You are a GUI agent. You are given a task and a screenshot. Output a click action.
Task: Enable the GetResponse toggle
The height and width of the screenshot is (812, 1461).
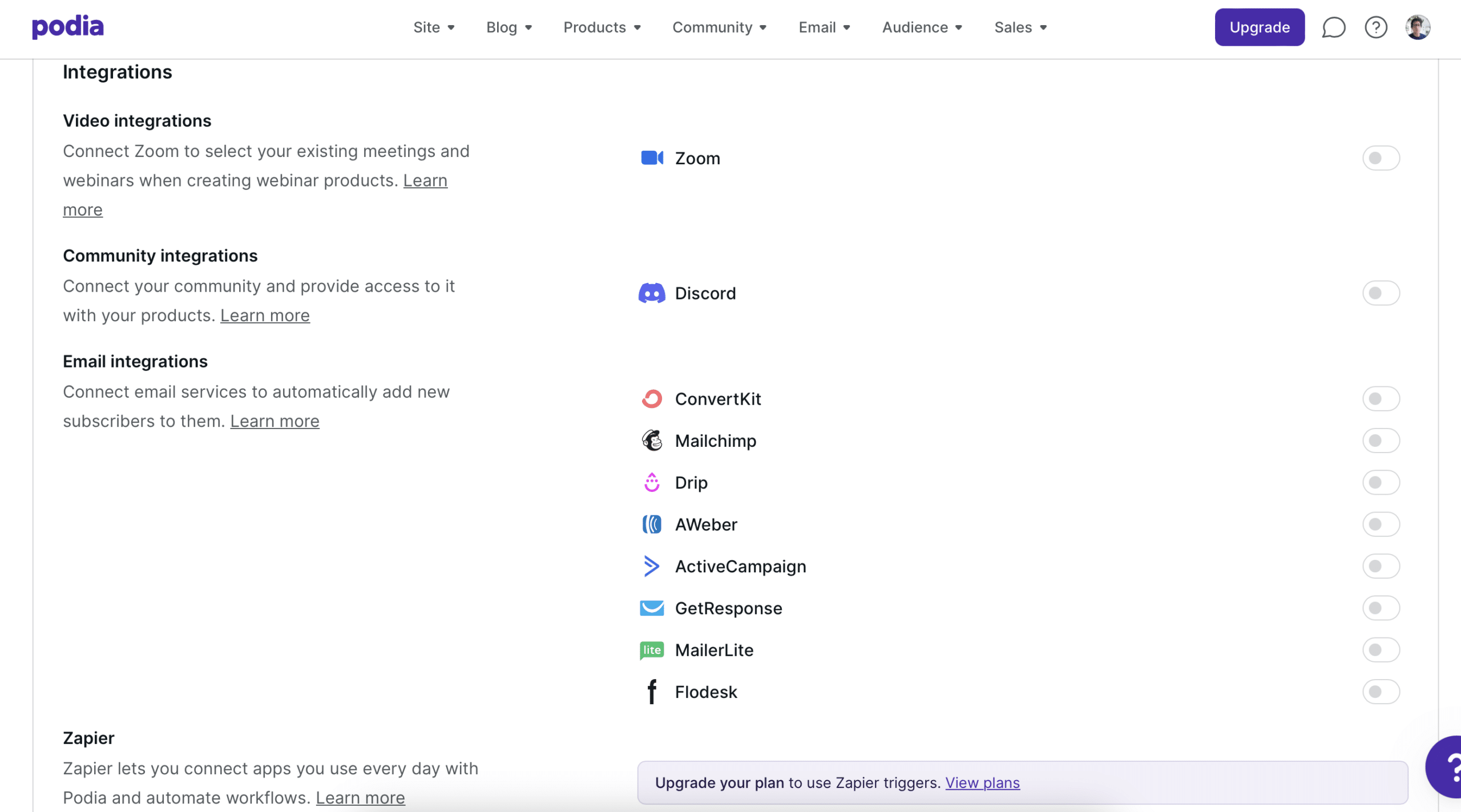pos(1381,608)
